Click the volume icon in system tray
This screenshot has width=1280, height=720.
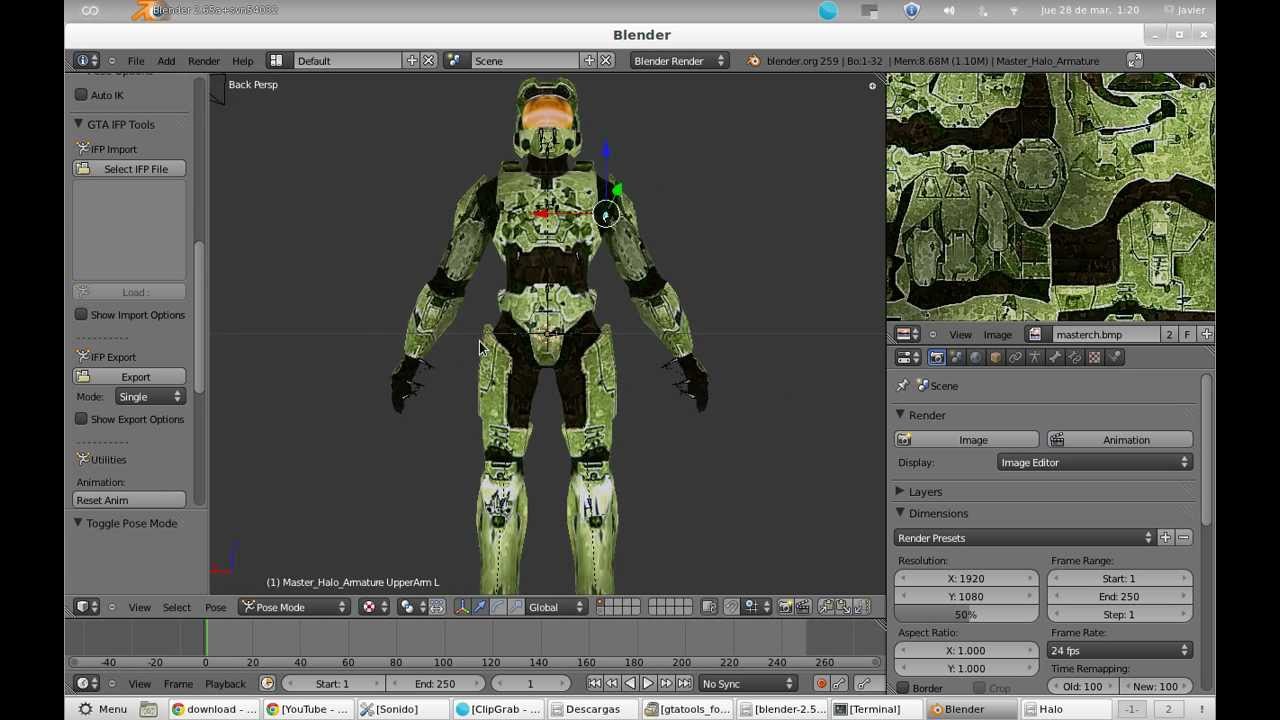pos(948,11)
